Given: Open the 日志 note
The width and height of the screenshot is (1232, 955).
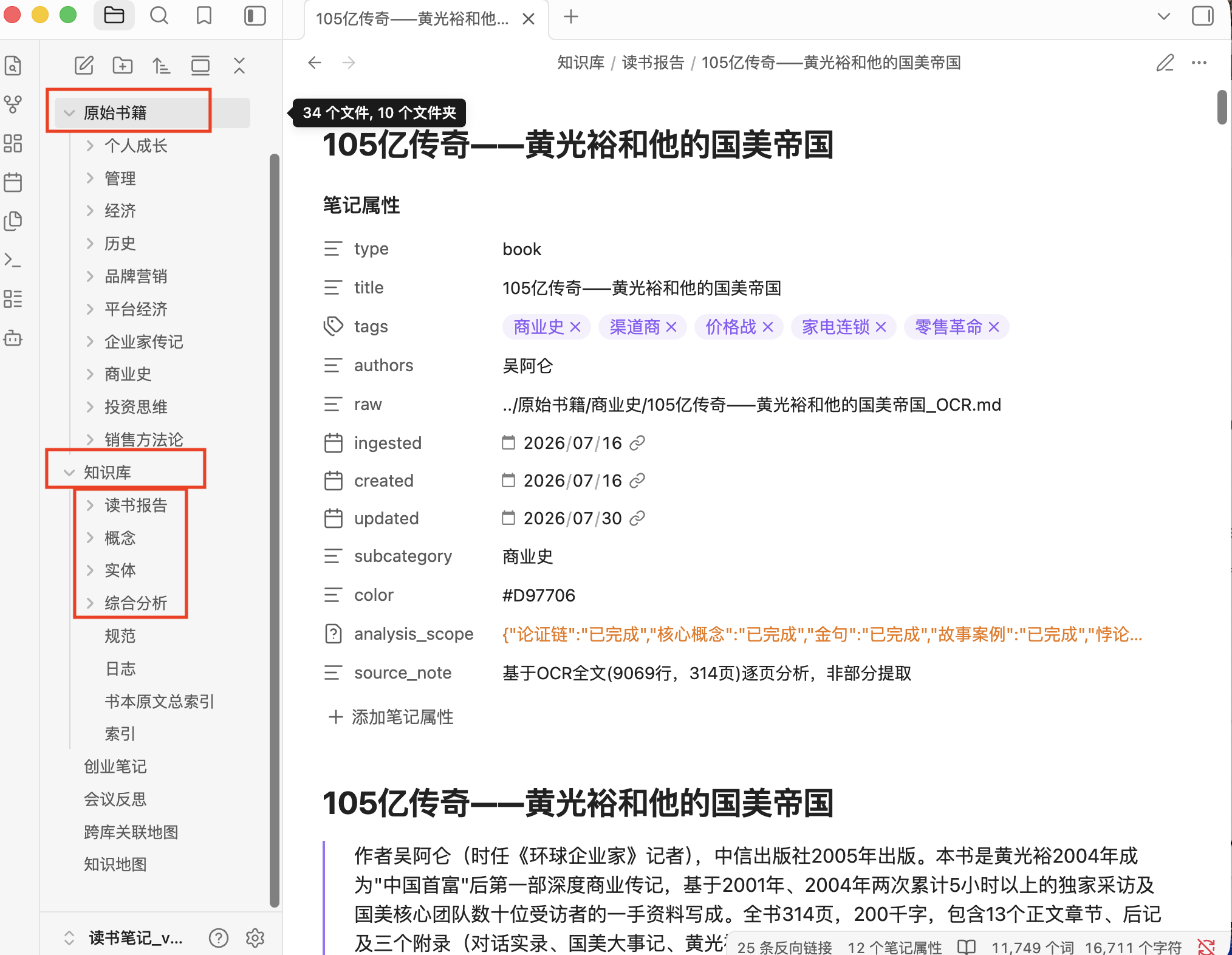Looking at the screenshot, I should (120, 669).
